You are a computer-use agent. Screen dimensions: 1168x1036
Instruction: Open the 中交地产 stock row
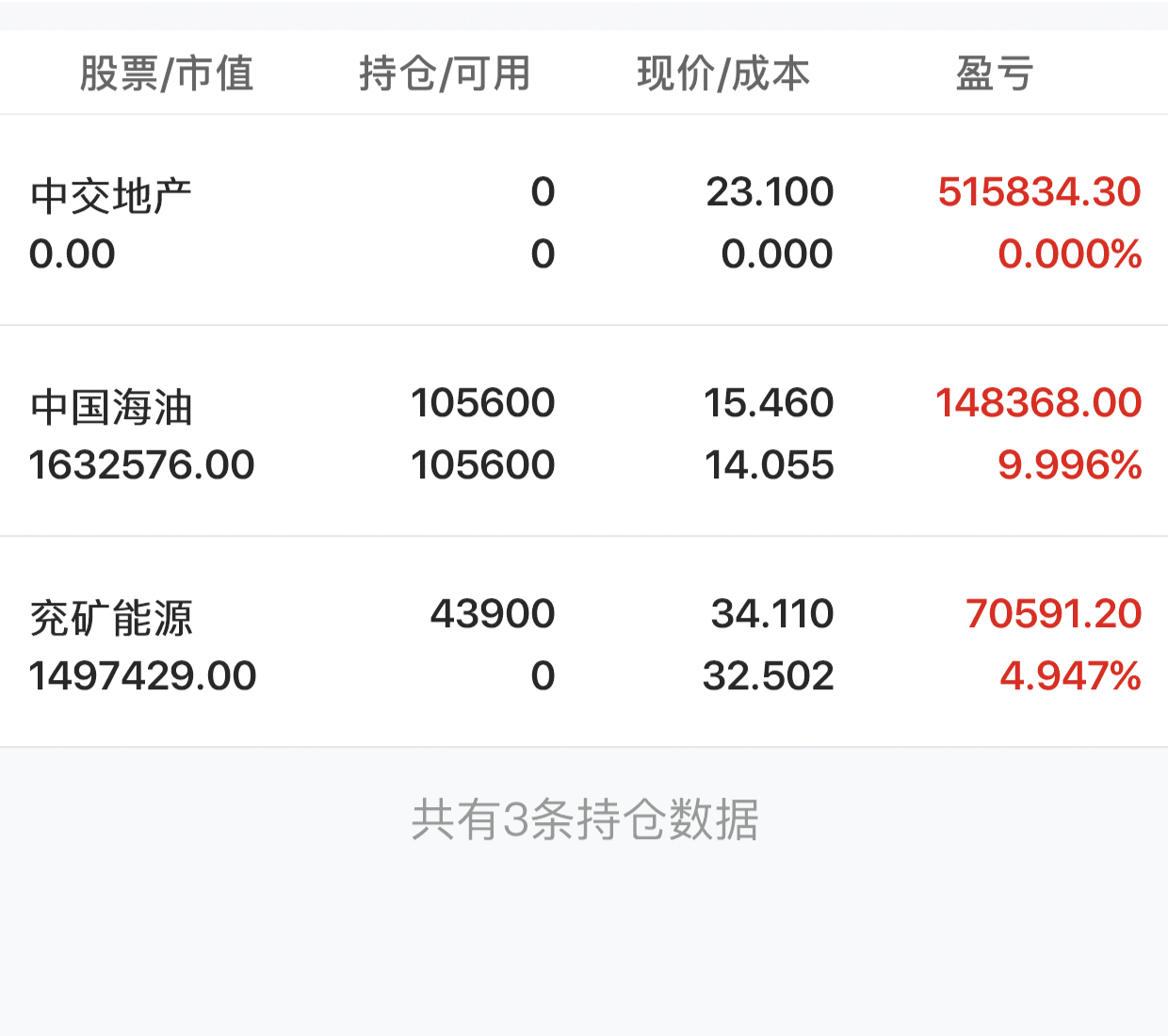584,221
